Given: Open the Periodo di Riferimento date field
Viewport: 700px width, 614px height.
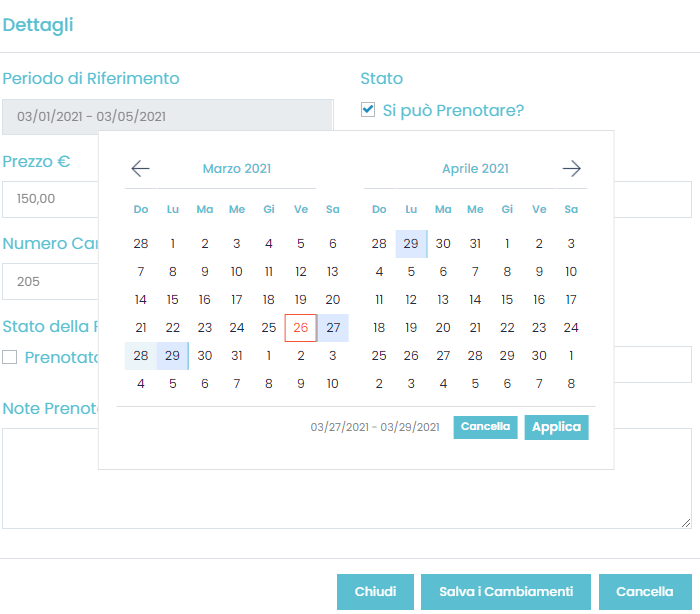Looking at the screenshot, I should (x=167, y=116).
